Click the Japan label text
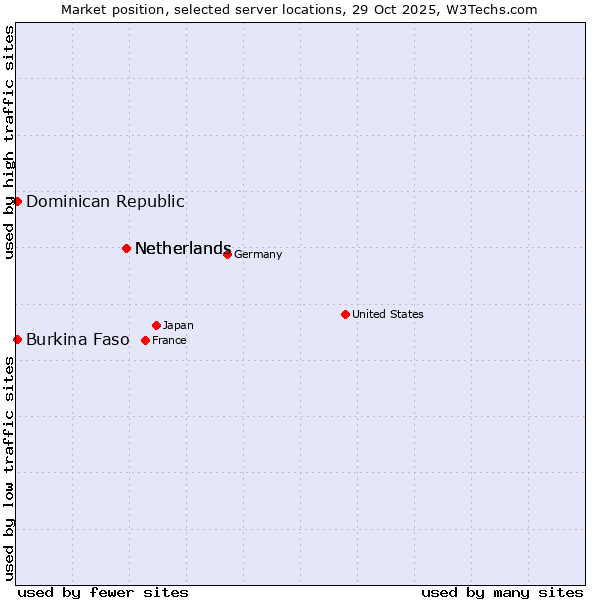This screenshot has height=600, width=600. point(178,325)
